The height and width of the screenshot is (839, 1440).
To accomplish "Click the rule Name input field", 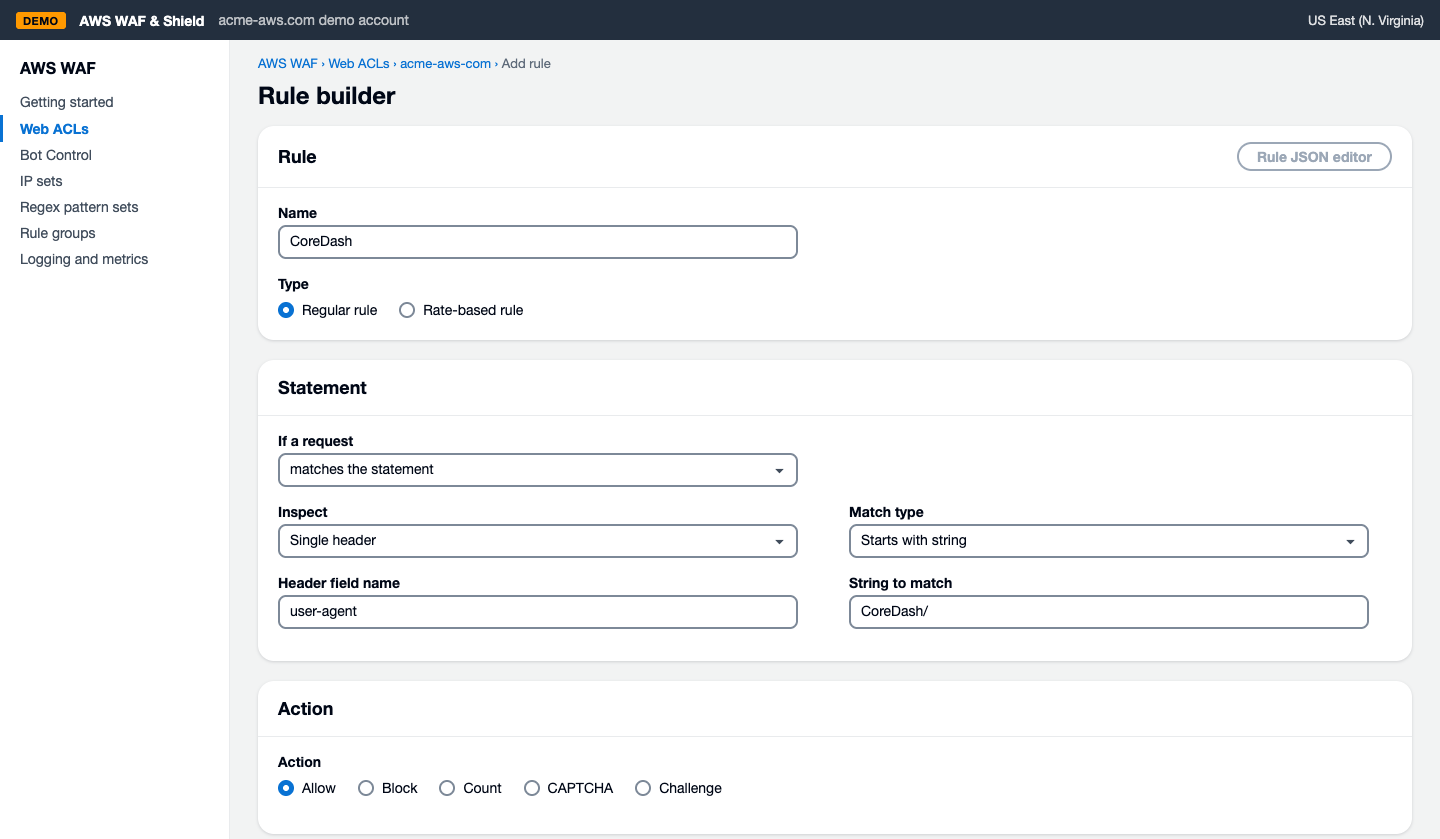I will [x=538, y=242].
